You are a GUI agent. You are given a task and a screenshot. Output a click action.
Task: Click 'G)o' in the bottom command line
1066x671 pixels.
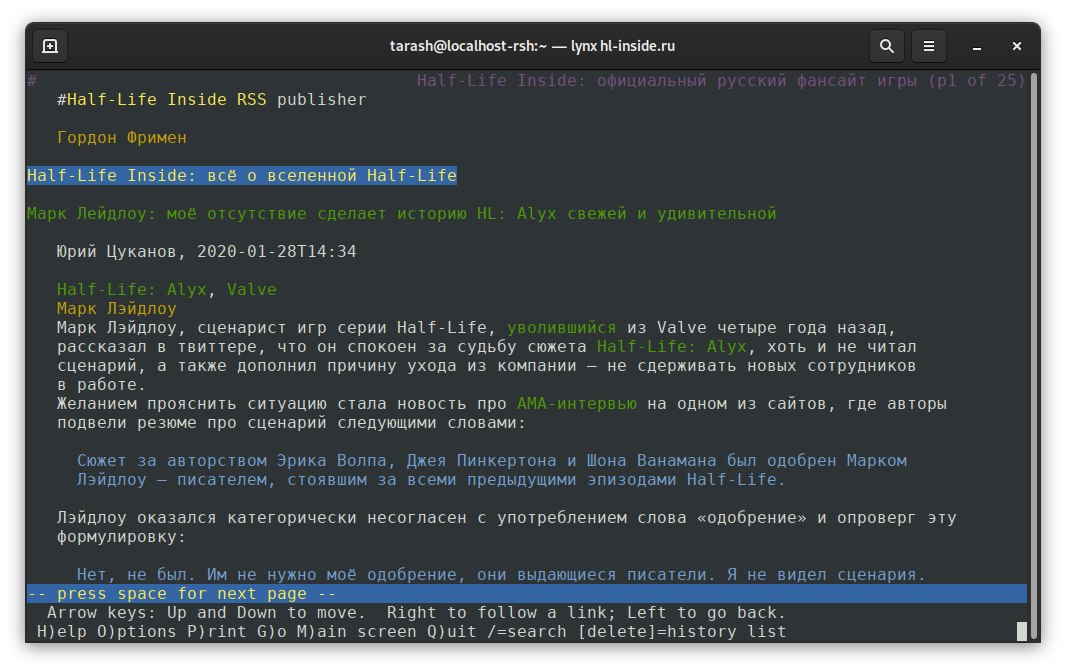[x=272, y=632]
